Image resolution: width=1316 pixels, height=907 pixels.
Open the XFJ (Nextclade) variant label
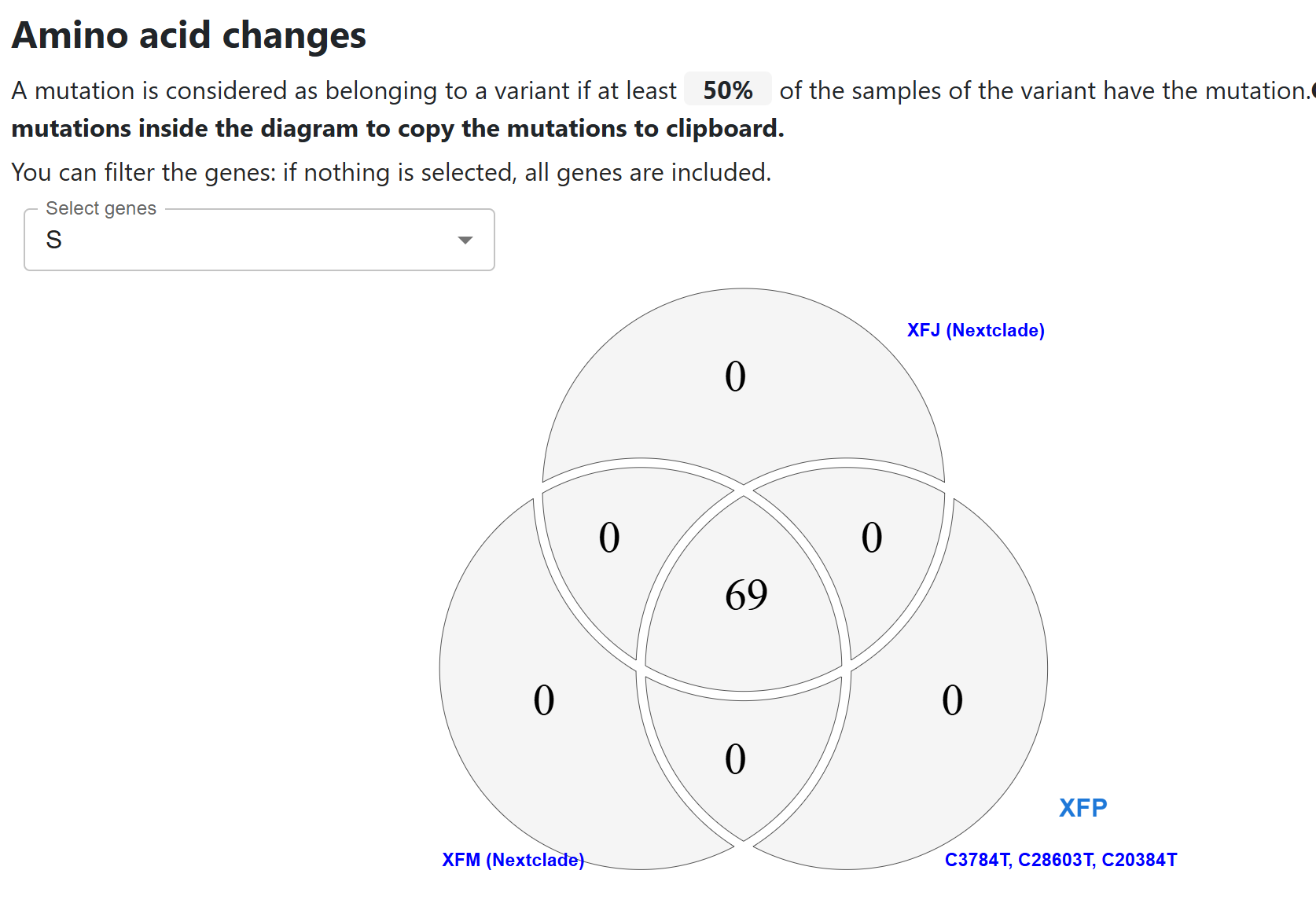click(976, 330)
